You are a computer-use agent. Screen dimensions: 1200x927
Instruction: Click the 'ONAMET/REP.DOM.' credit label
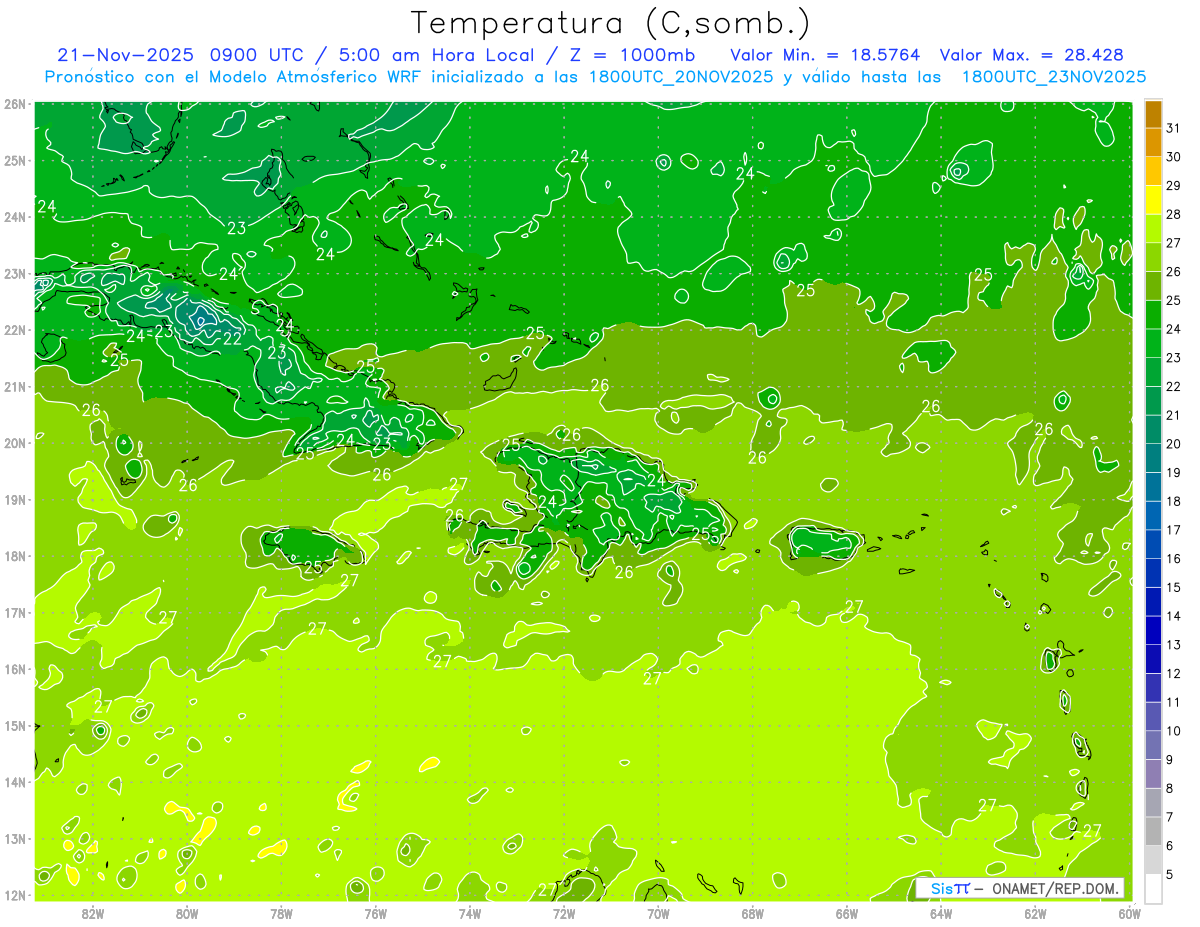pyautogui.click(x=1055, y=889)
